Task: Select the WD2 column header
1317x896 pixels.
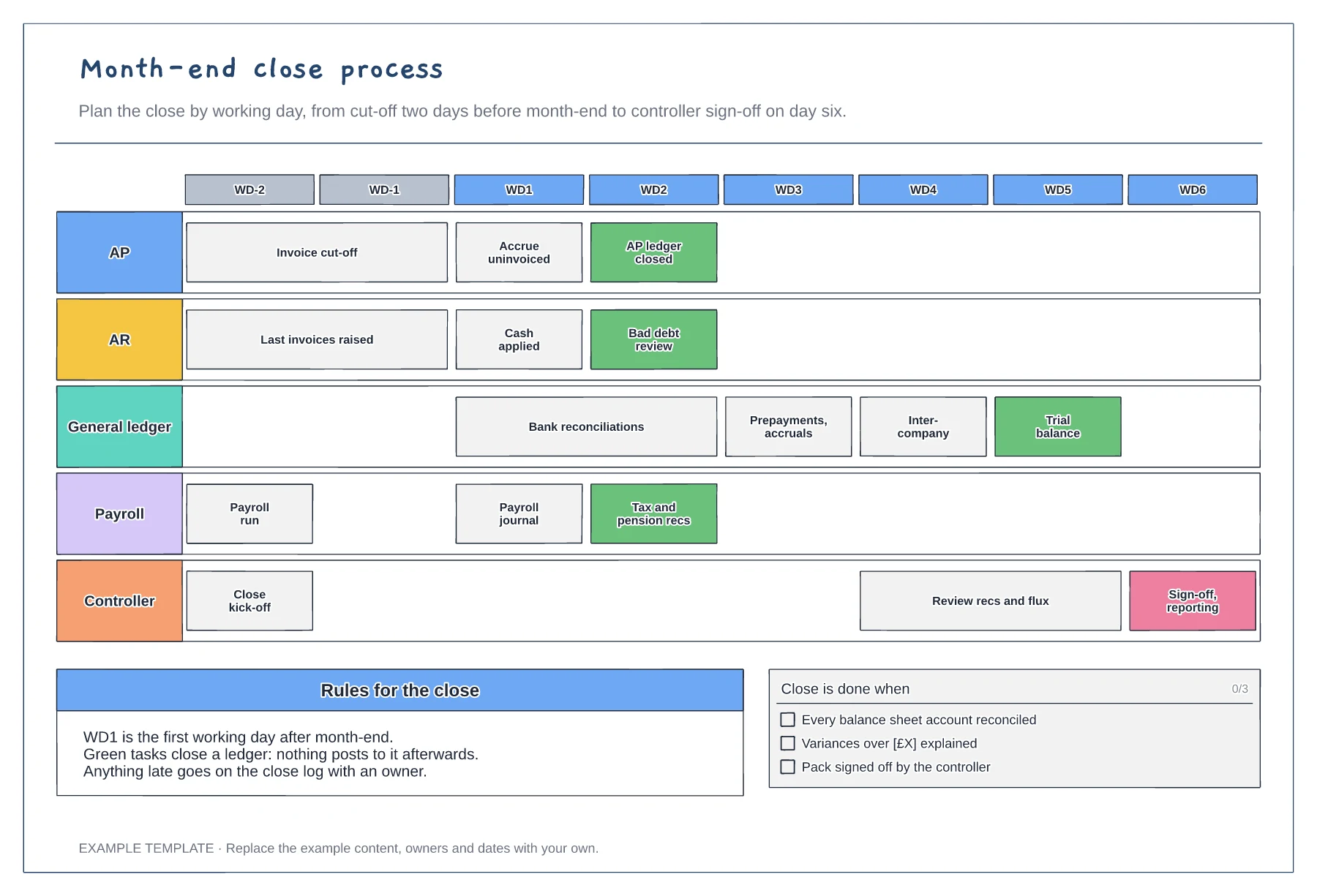Action: point(653,189)
